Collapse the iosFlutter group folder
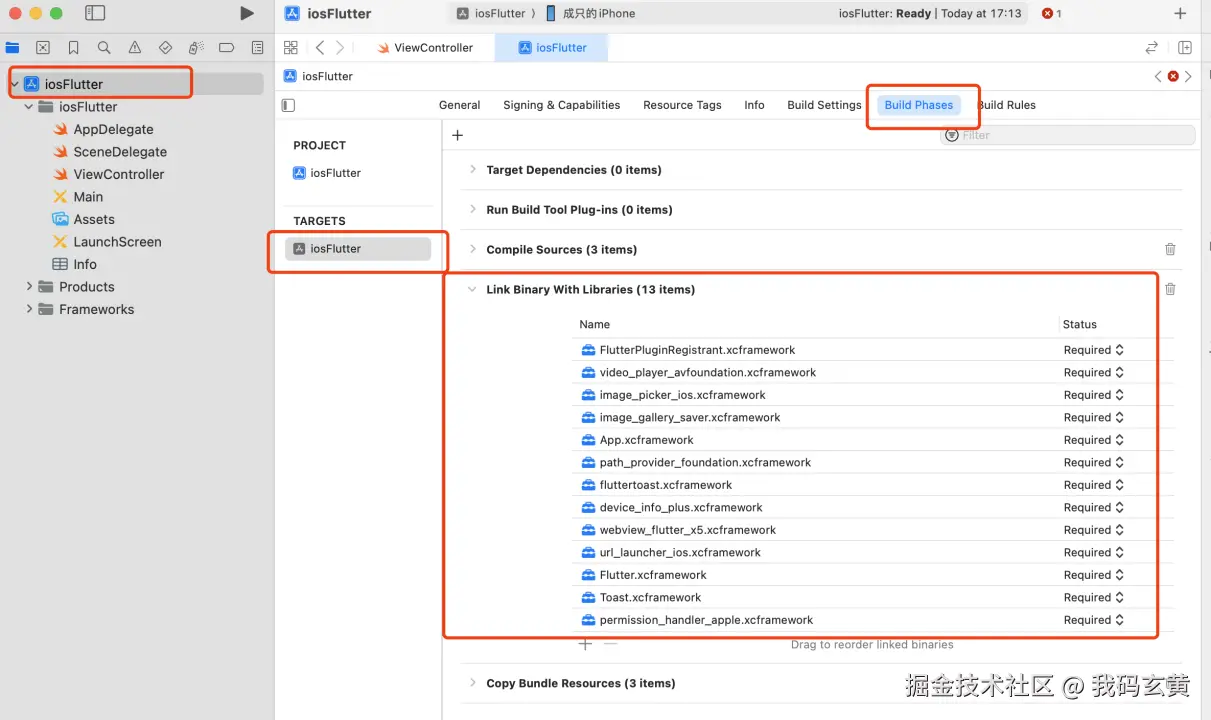Viewport: 1211px width, 720px height. pyautogui.click(x=29, y=107)
